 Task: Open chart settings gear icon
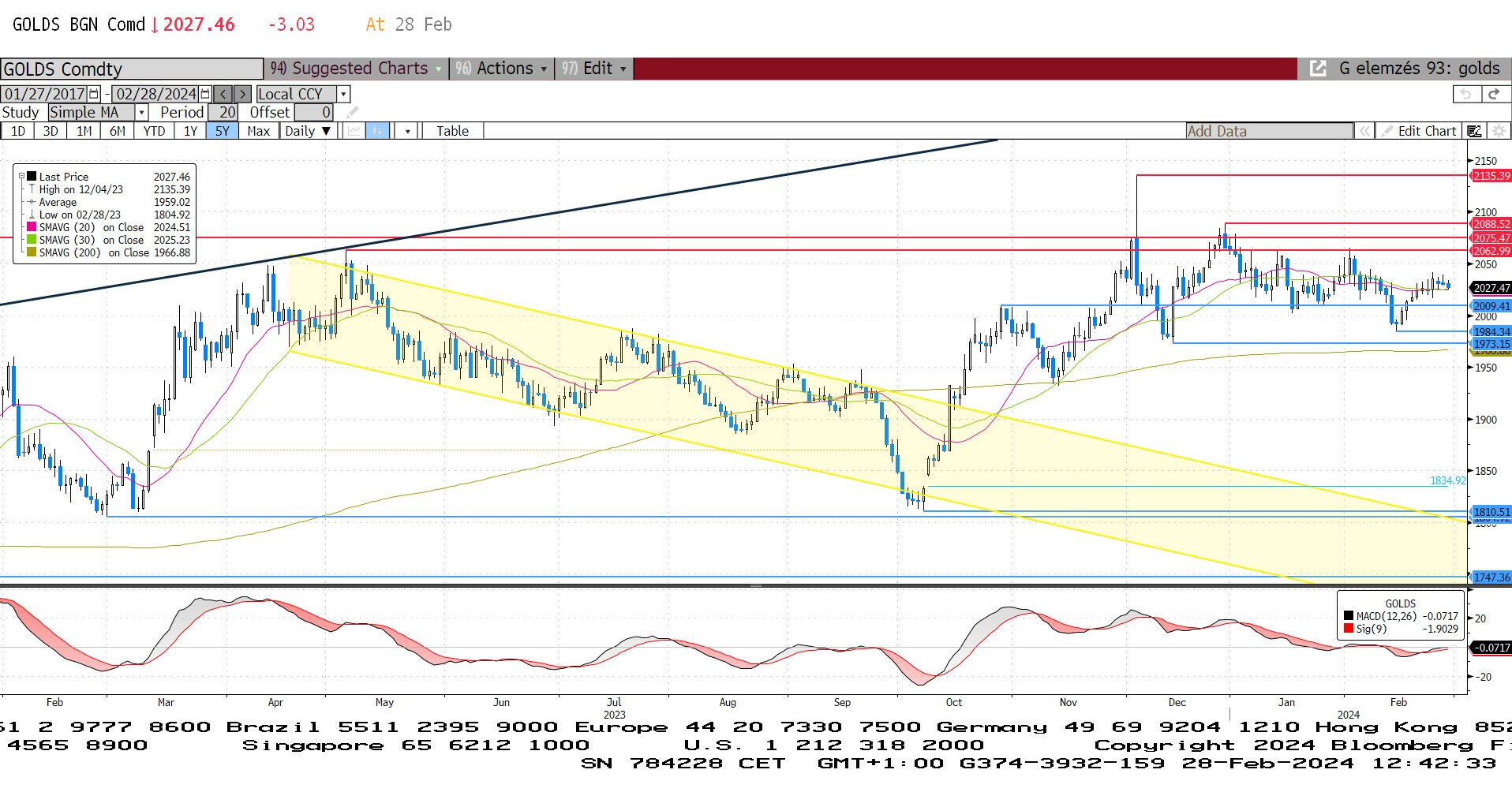click(1499, 131)
